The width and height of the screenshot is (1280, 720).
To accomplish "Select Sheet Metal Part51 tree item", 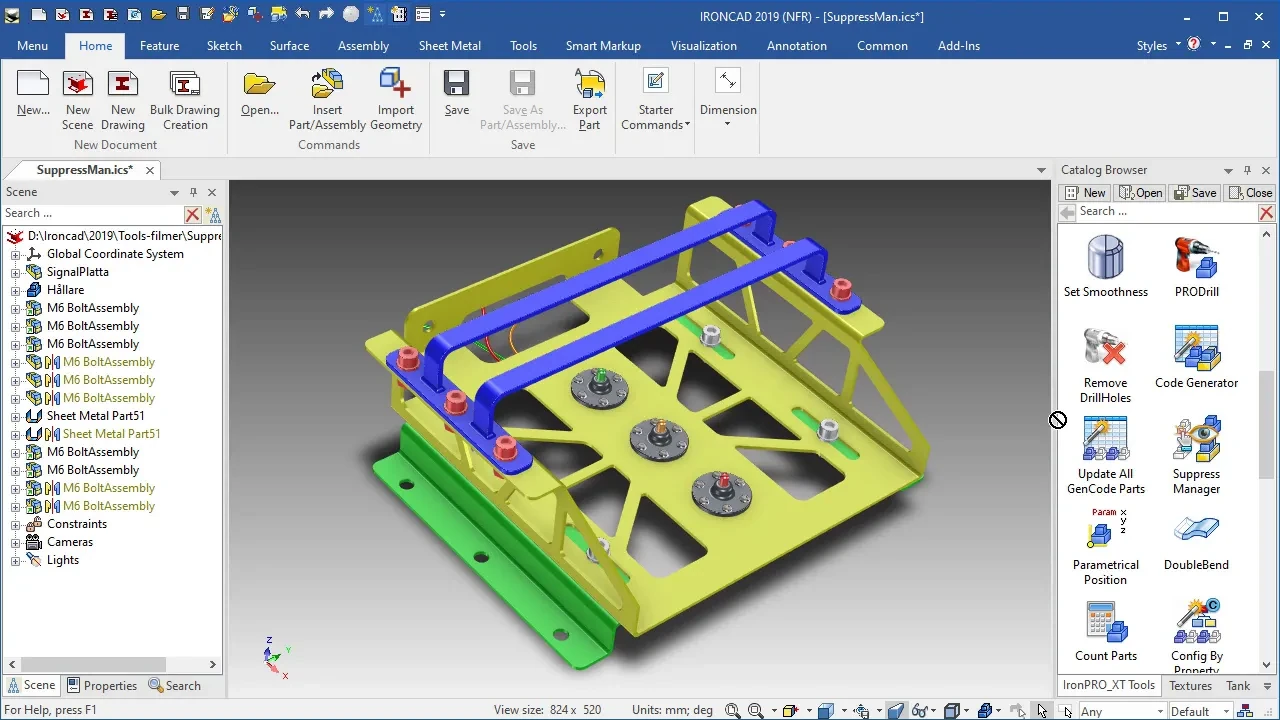I will click(95, 416).
